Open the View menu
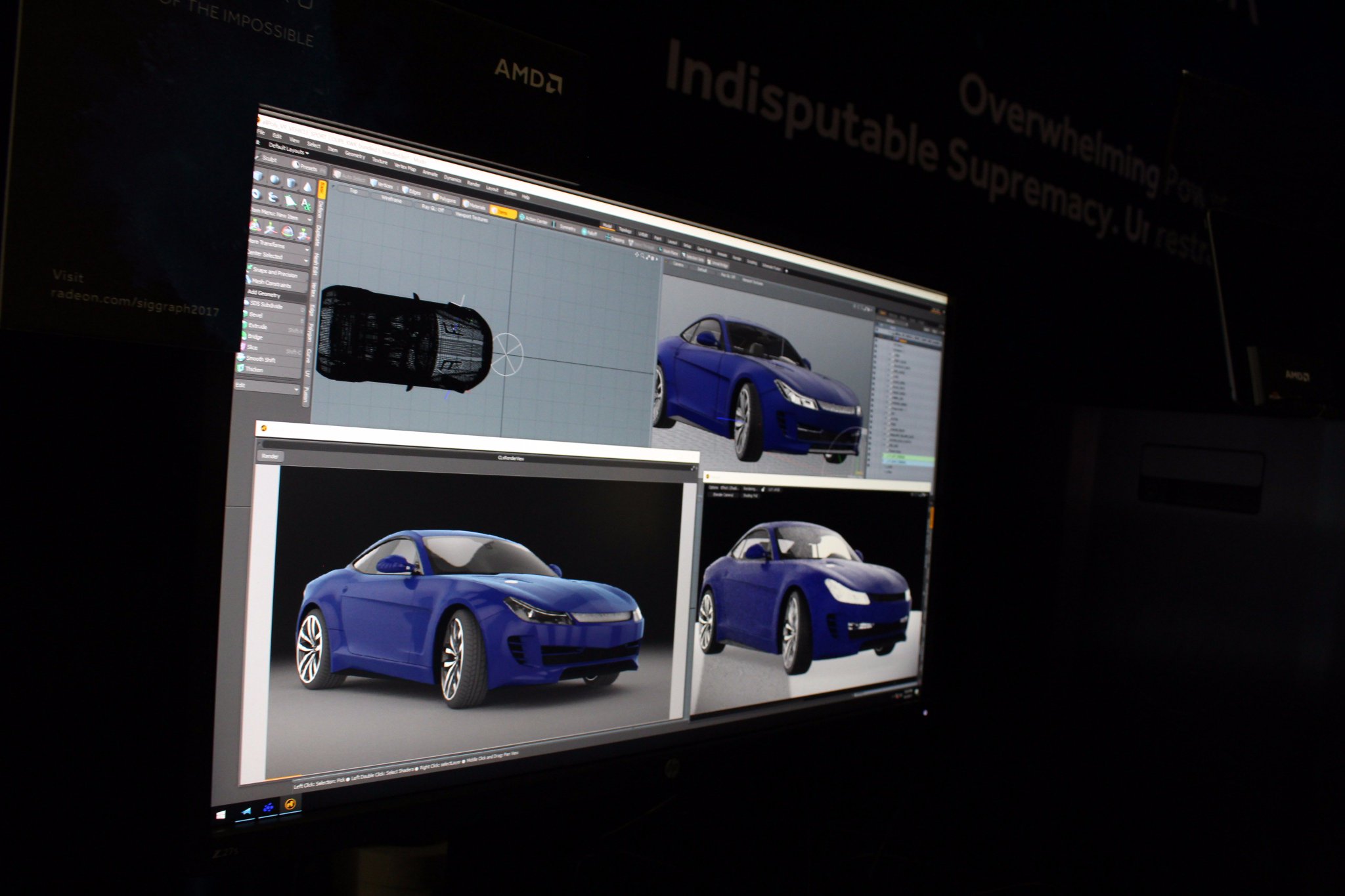 pyautogui.click(x=294, y=140)
